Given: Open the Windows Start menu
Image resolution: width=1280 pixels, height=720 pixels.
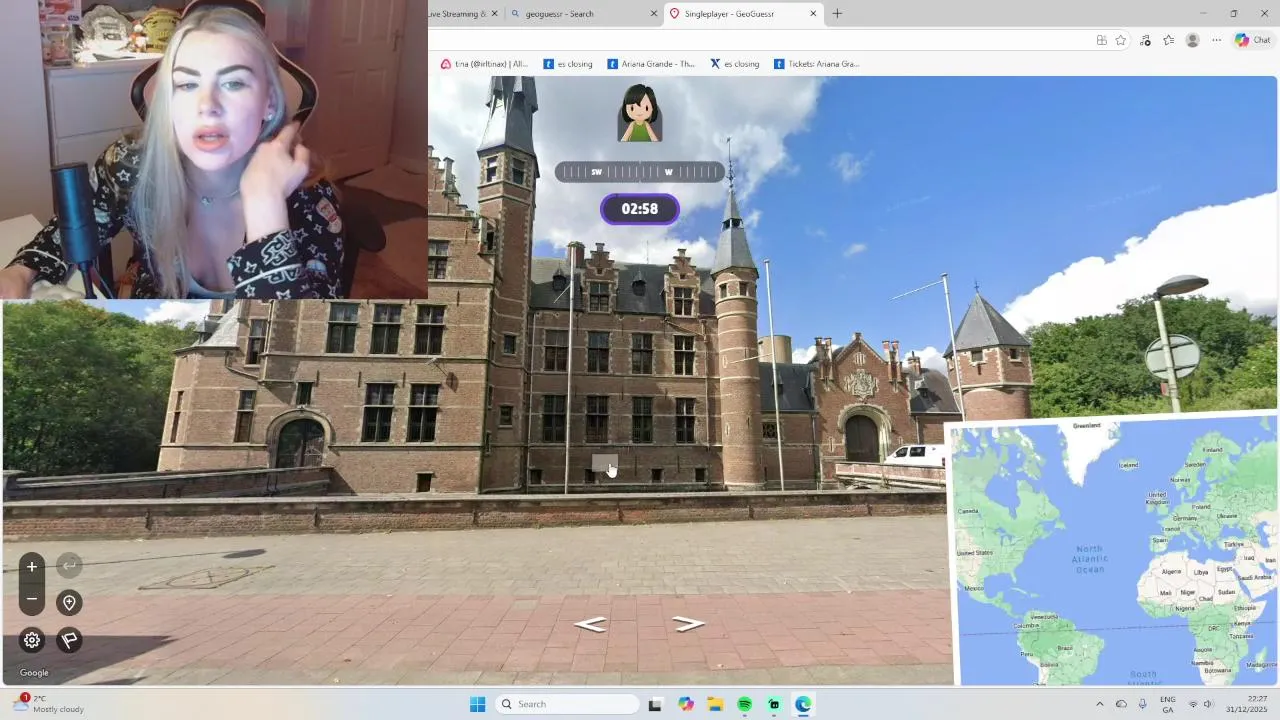Looking at the screenshot, I should [477, 704].
